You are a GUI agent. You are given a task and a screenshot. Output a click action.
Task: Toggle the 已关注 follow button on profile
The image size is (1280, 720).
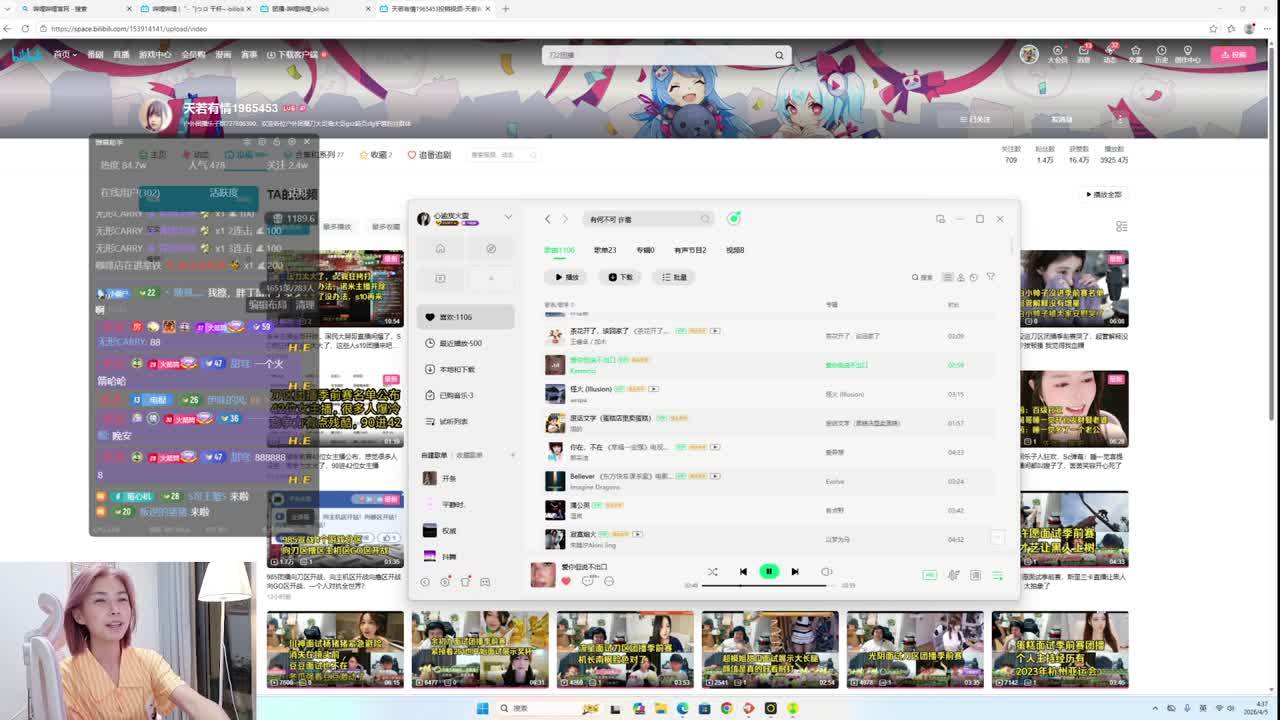coord(975,119)
